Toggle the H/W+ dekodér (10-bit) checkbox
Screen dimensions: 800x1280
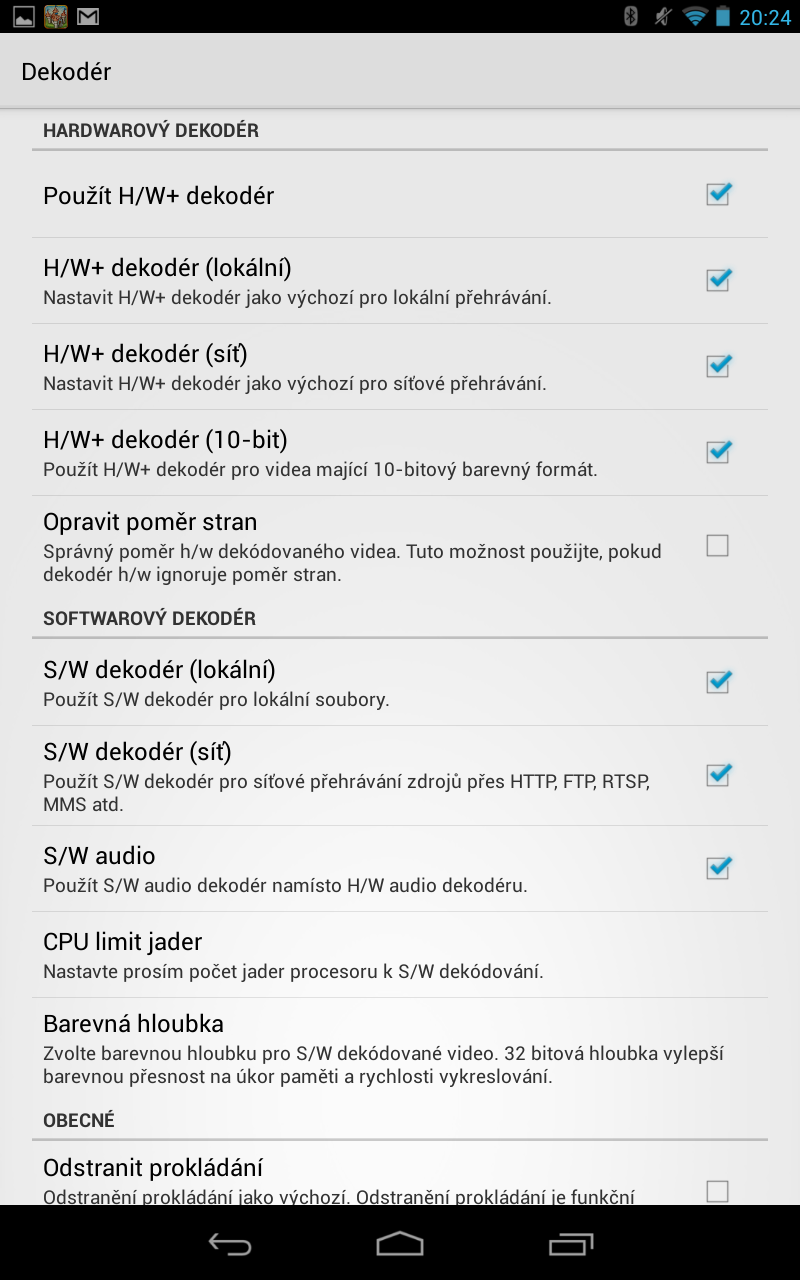click(718, 452)
